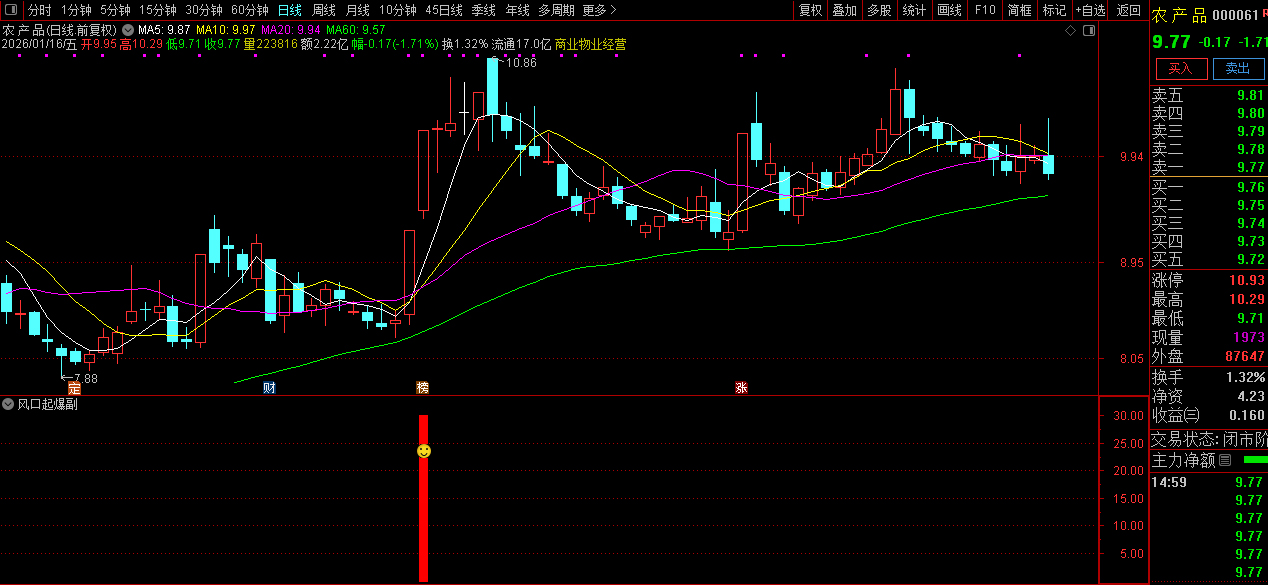1268x585 pixels.
Task: Click the MA20: 9.94 moving average label
Action: click(290, 31)
